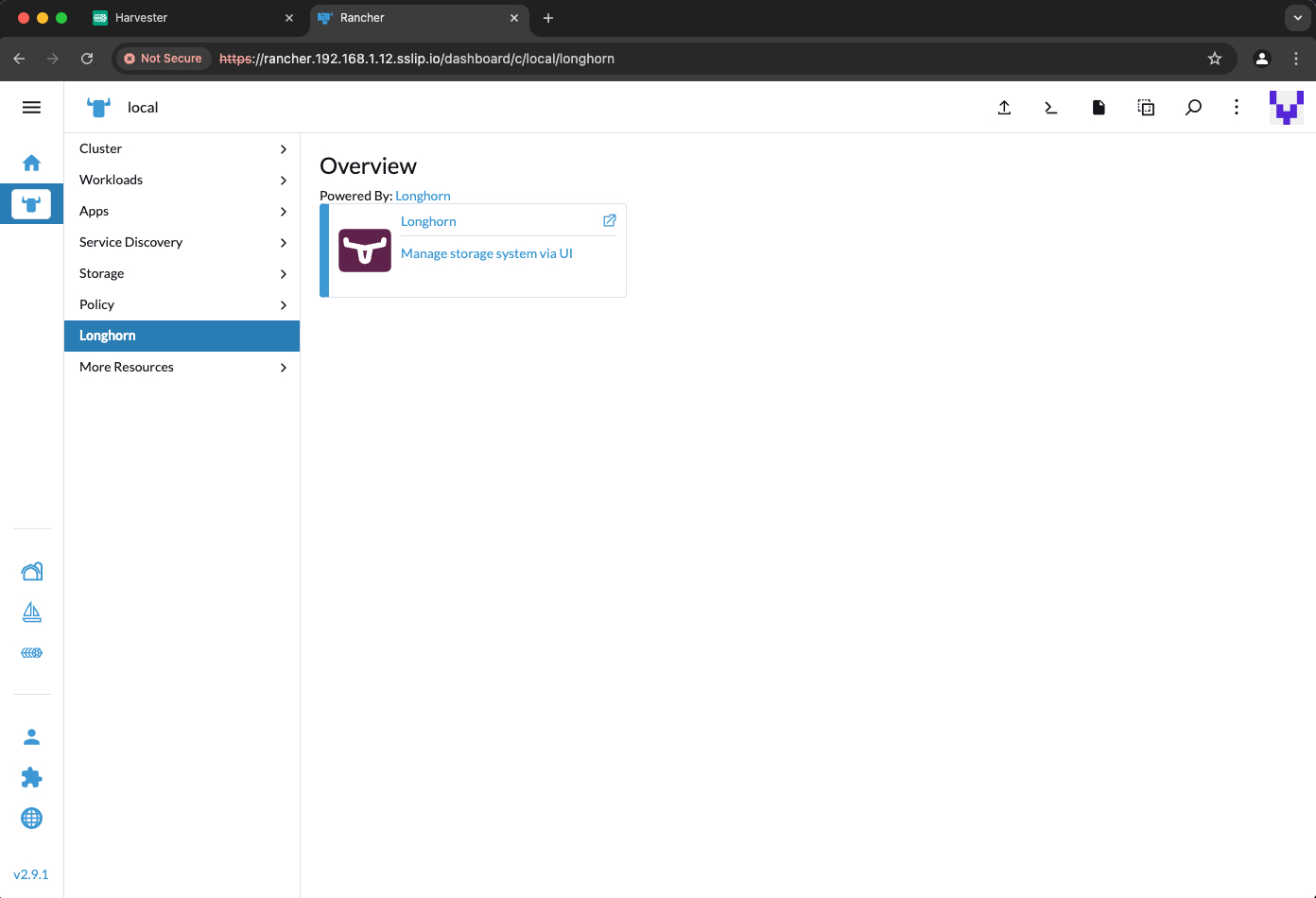Open Global Settings globe icon

click(31, 819)
